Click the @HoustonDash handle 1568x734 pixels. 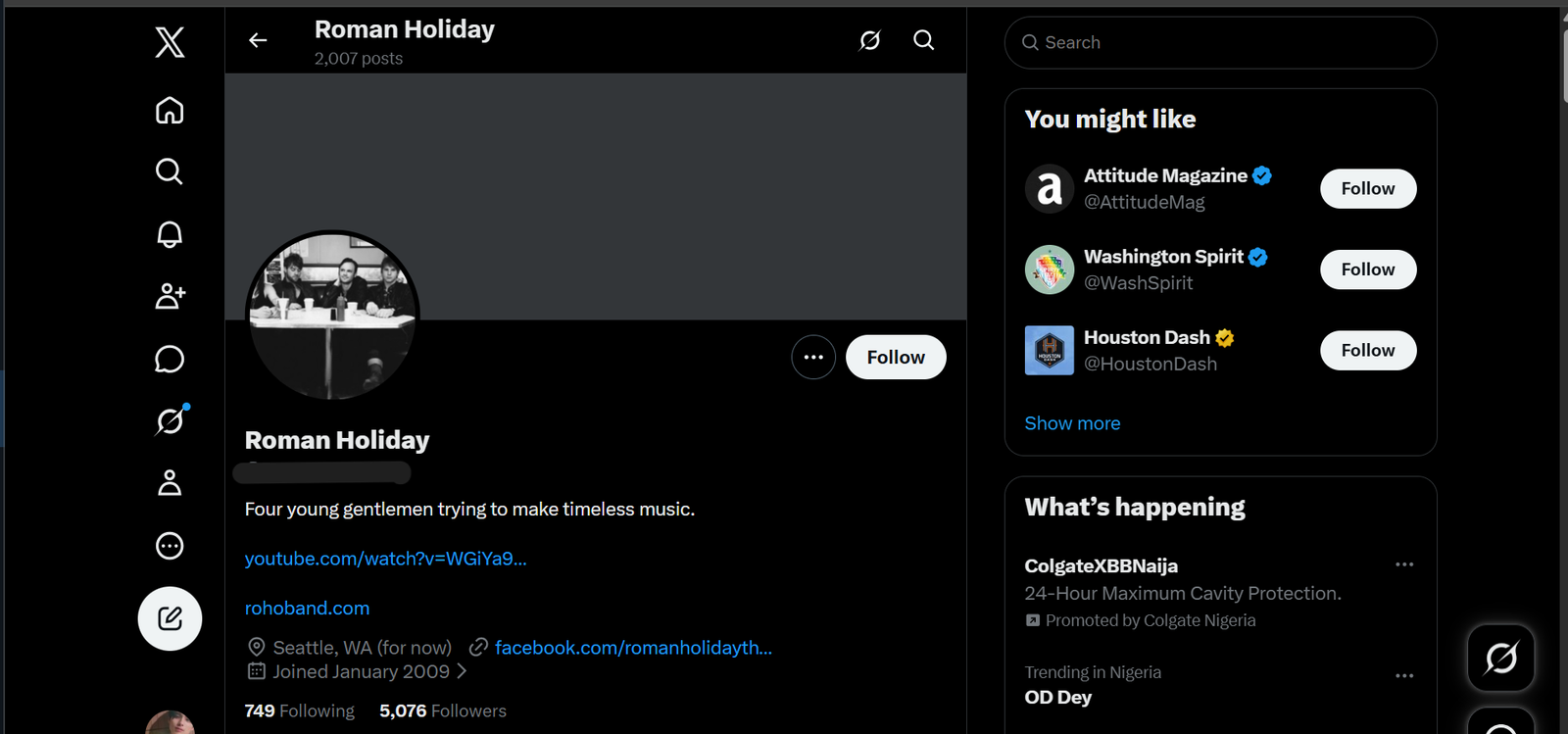click(x=1151, y=364)
